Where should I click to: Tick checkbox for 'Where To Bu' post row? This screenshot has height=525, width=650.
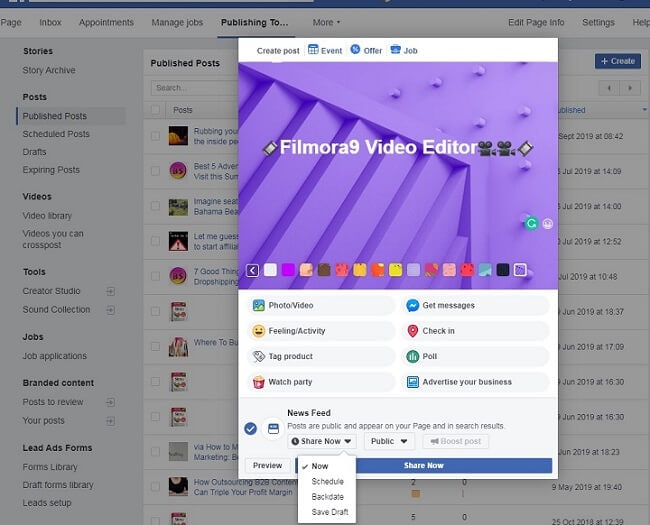point(155,347)
